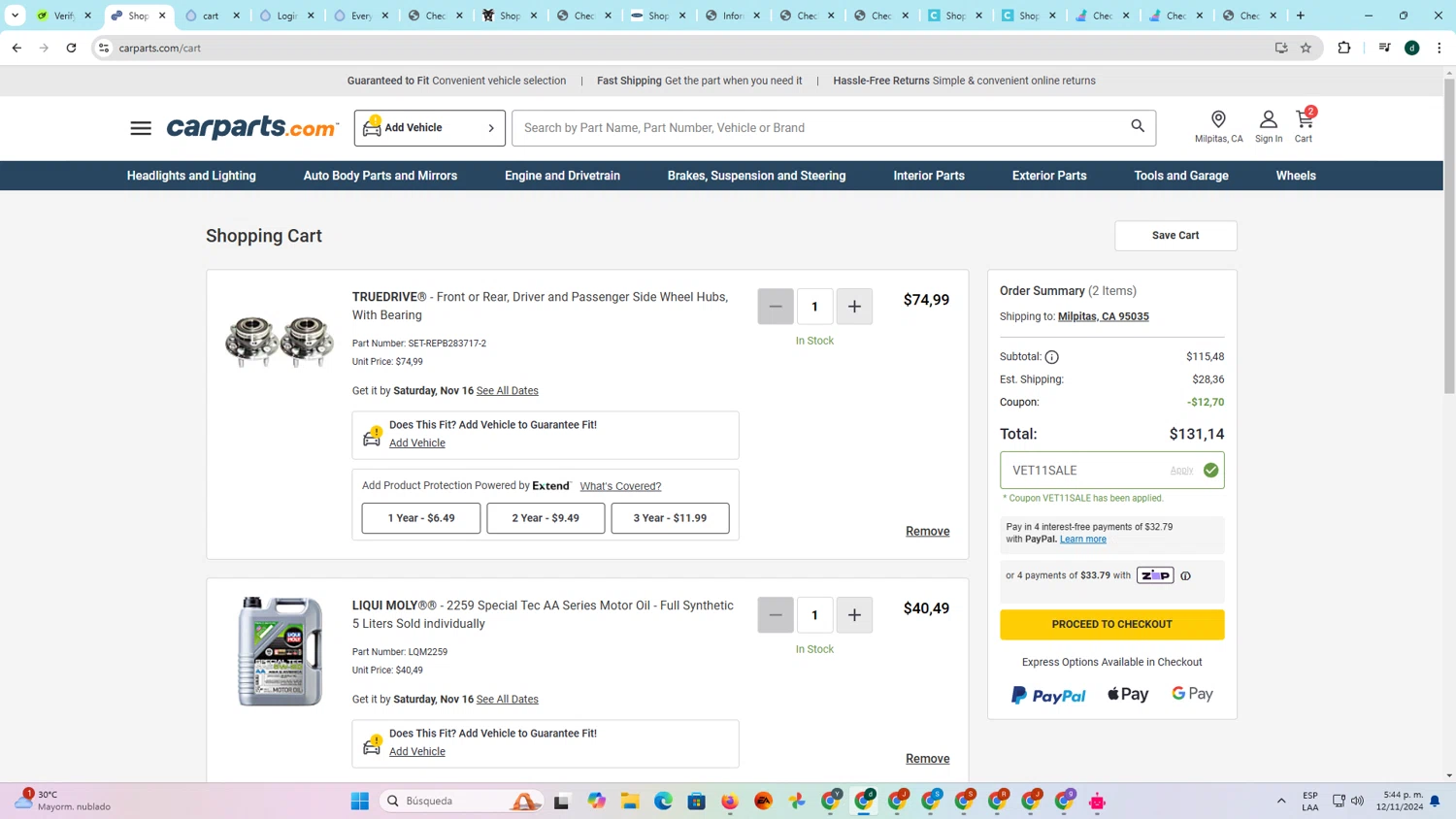Image resolution: width=1456 pixels, height=819 pixels.
Task: Click the TRUEDRIVE quantity field
Action: tap(815, 307)
